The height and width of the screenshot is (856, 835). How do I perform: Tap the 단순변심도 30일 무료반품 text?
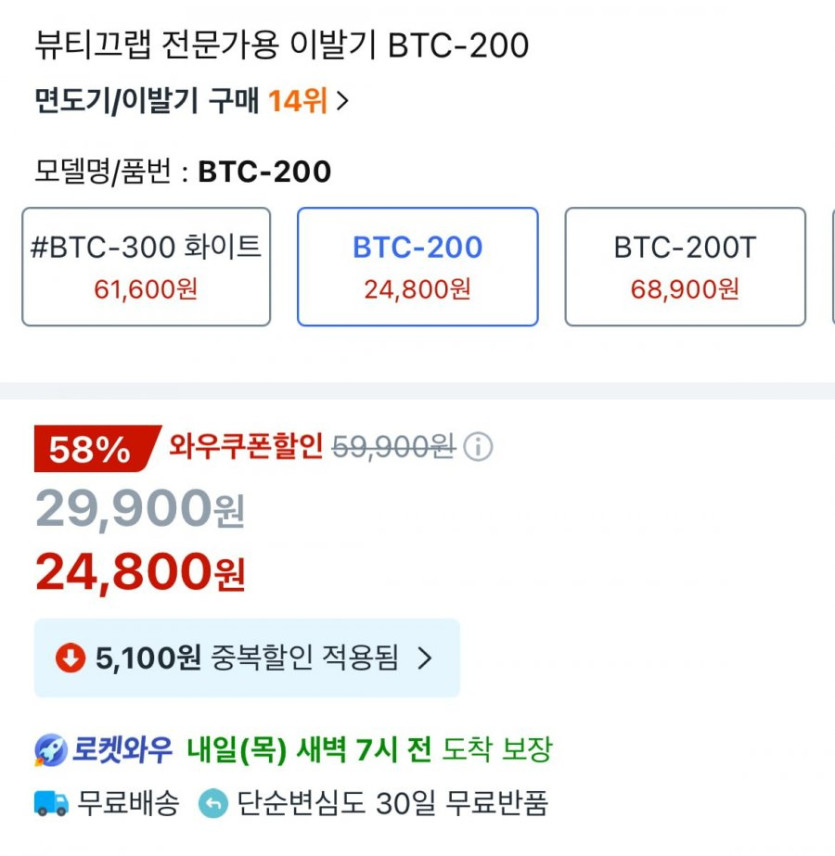click(x=392, y=802)
